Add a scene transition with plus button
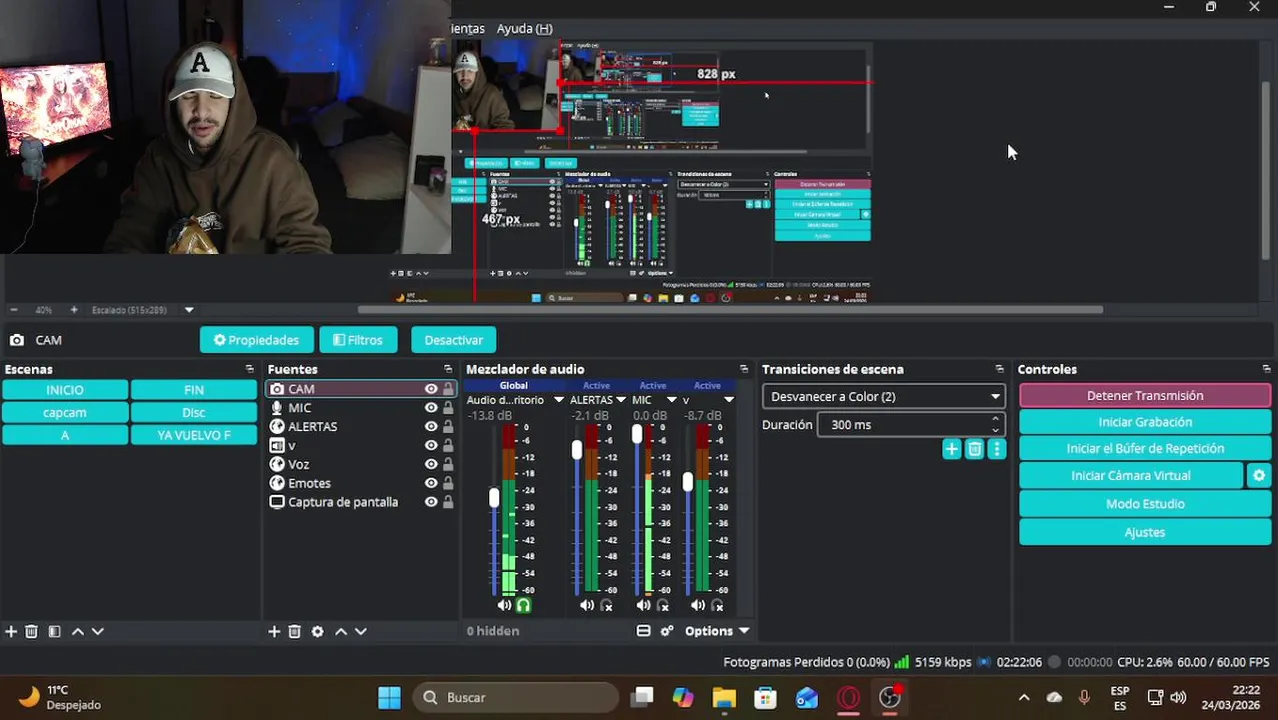The image size is (1278, 720). (951, 449)
